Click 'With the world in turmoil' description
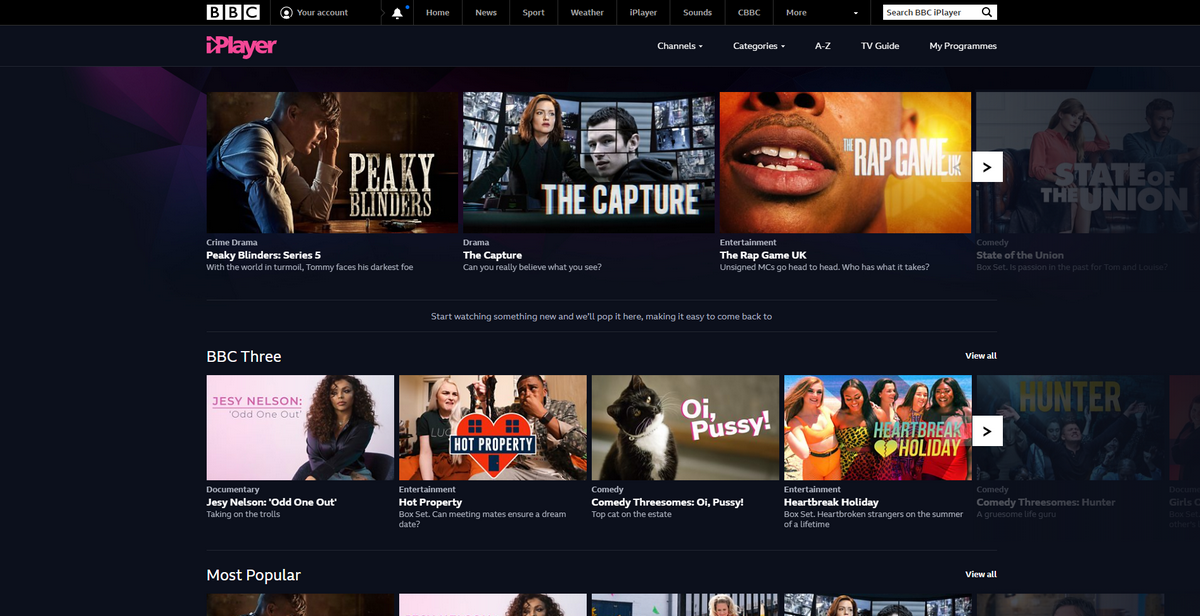 tap(310, 267)
